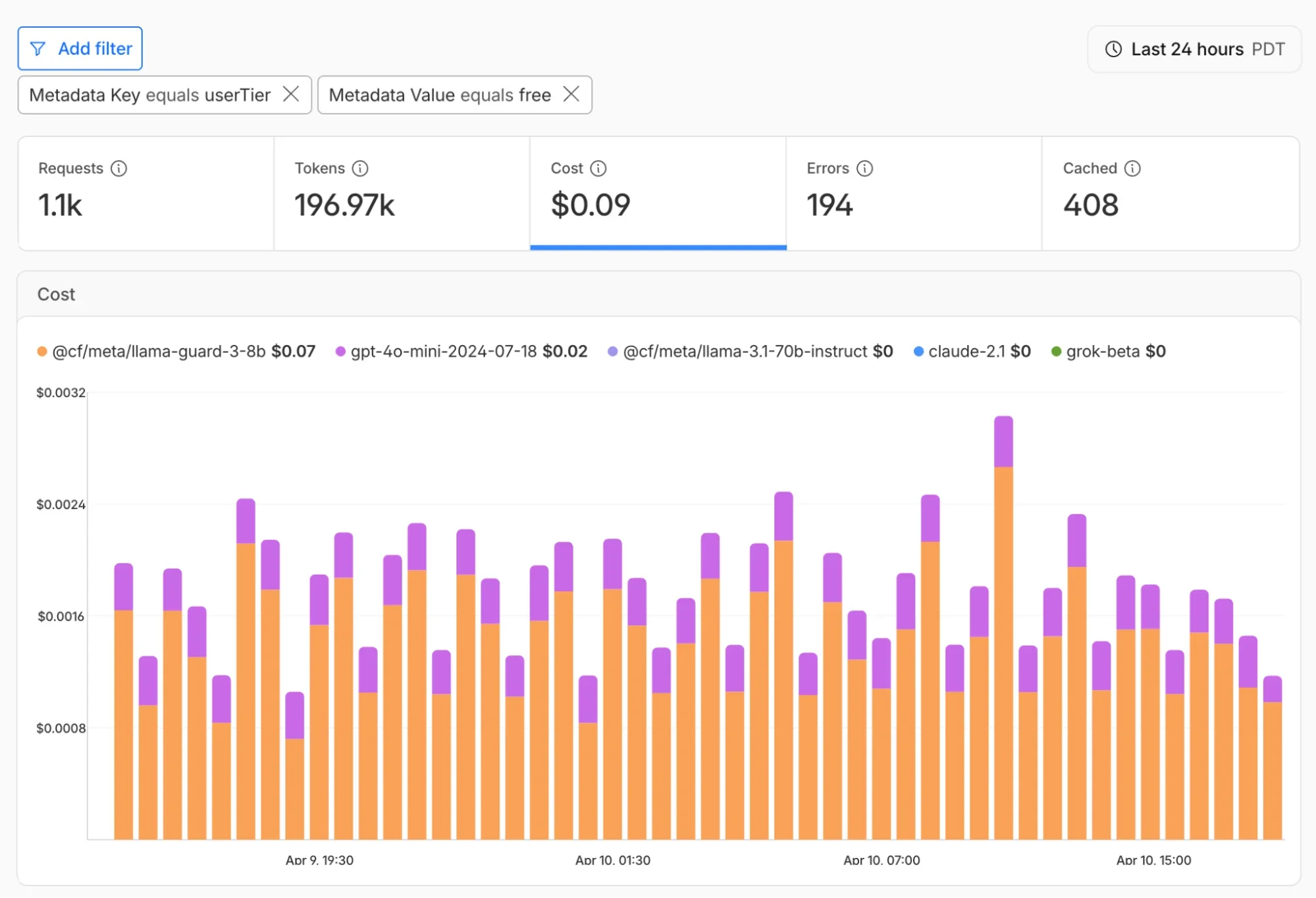
Task: Click the orange llama-guard legend dot
Action: pyautogui.click(x=41, y=351)
